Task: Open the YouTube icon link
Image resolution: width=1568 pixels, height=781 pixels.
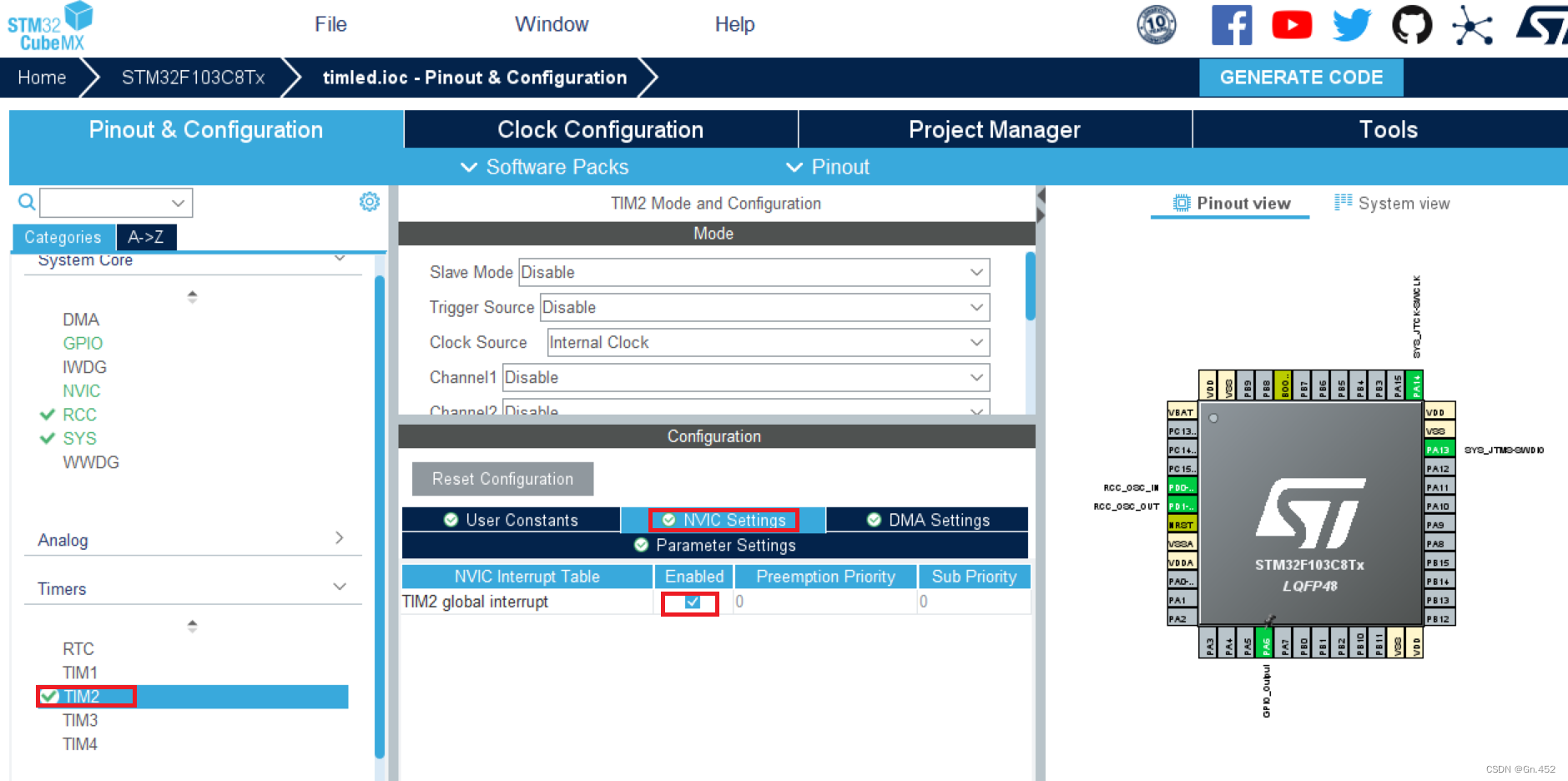Action: (x=1292, y=25)
